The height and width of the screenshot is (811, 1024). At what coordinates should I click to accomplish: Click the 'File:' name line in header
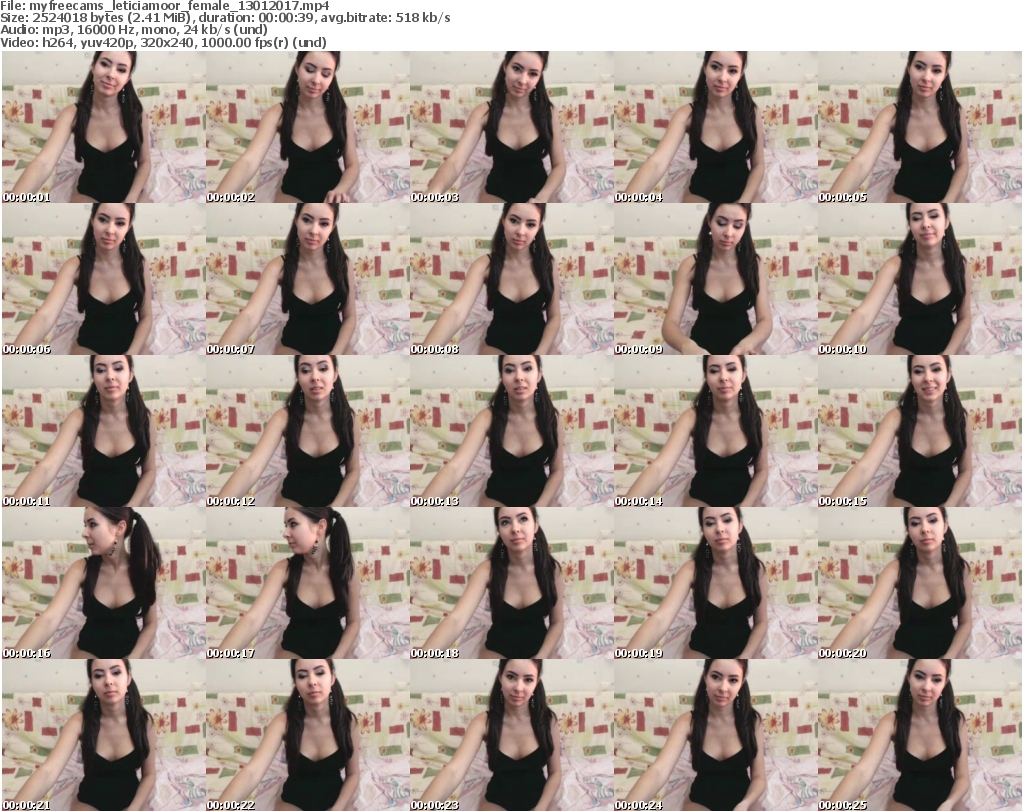pyautogui.click(x=165, y=6)
